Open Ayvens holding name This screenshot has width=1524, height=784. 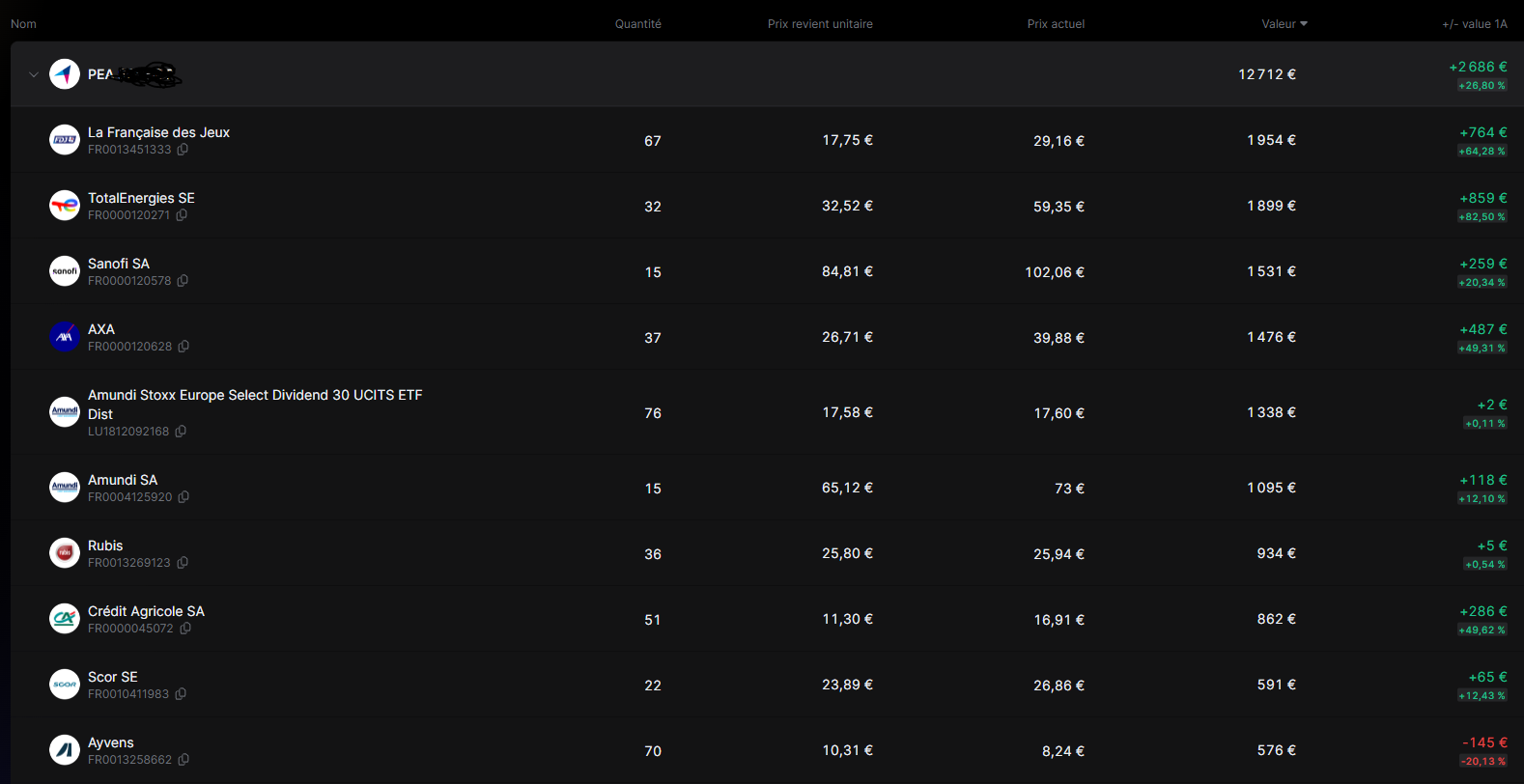[x=111, y=742]
